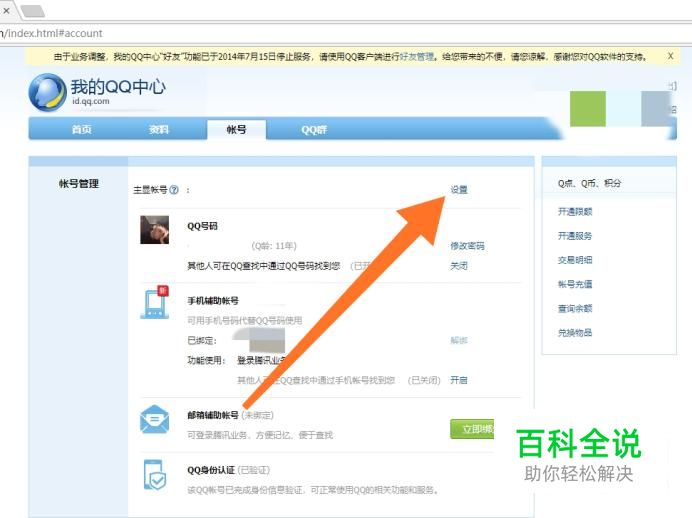This screenshot has height=518, width=692.
Task: Open 交易明细 in the sidebar
Action: pyautogui.click(x=575, y=260)
